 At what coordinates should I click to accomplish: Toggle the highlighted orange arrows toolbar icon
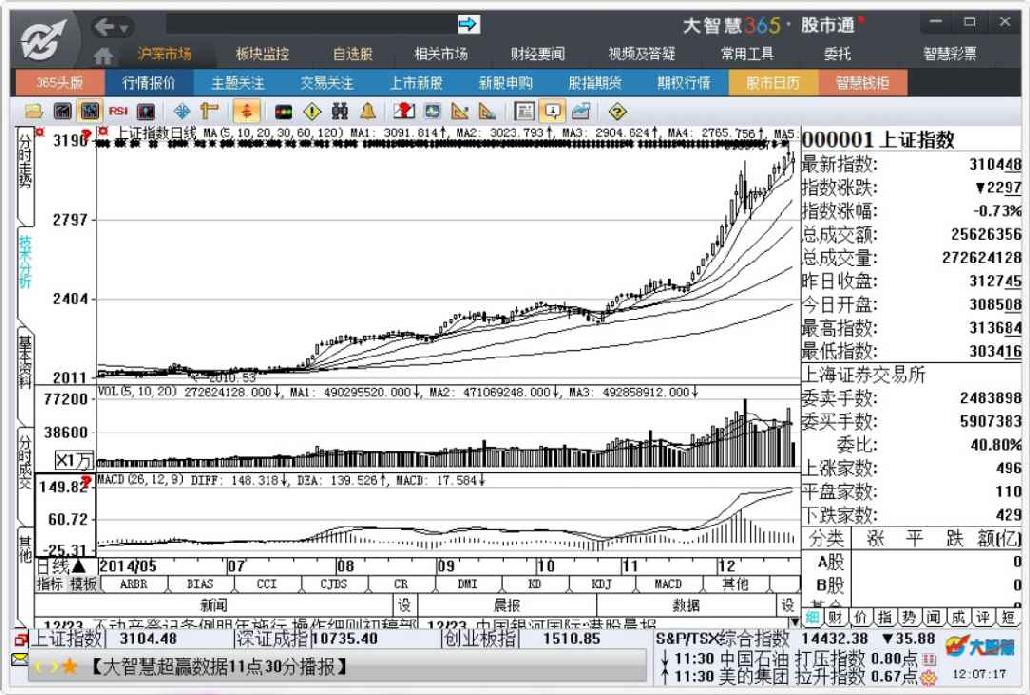coord(246,111)
